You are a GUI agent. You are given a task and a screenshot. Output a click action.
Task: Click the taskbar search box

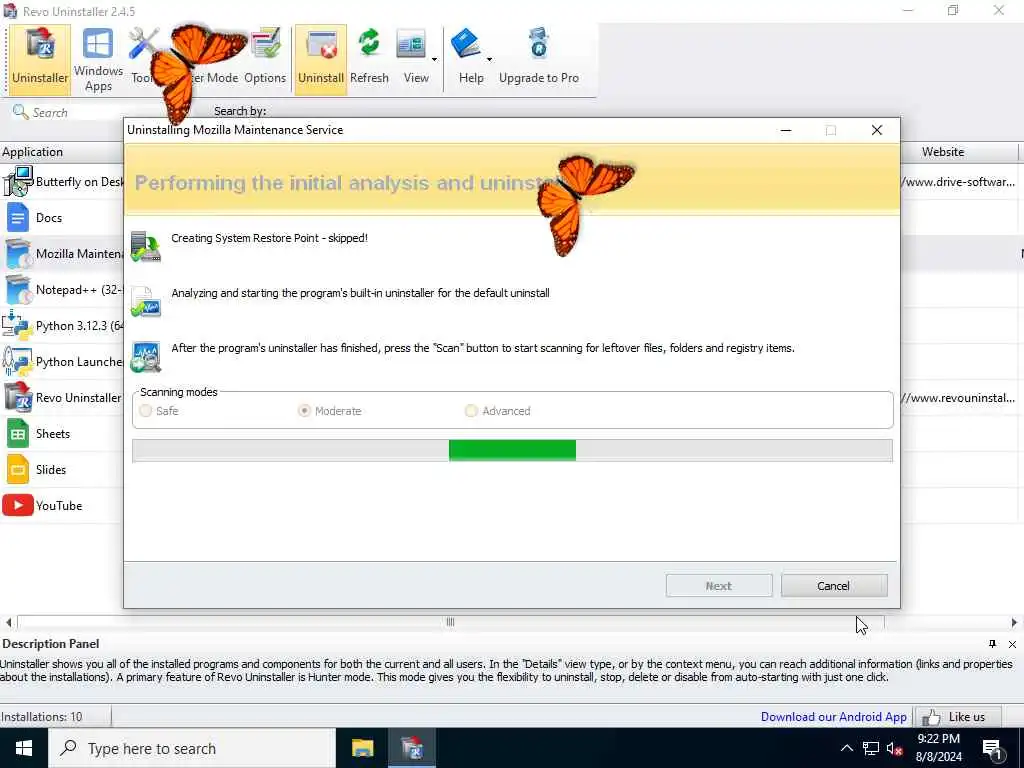(x=192, y=748)
